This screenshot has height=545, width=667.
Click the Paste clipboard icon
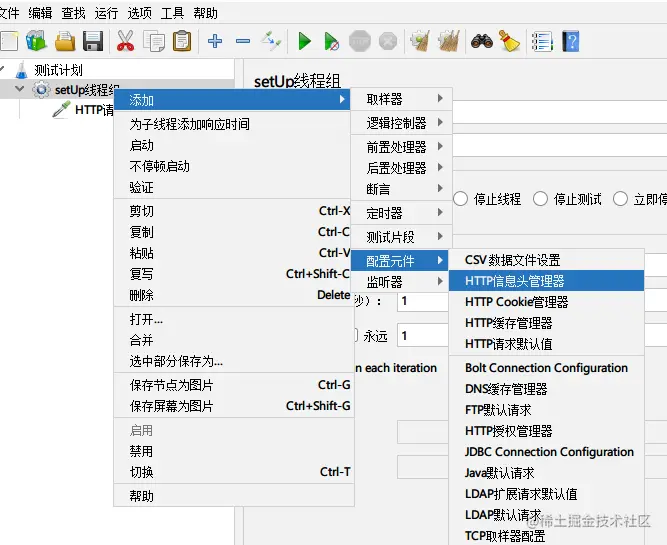182,41
